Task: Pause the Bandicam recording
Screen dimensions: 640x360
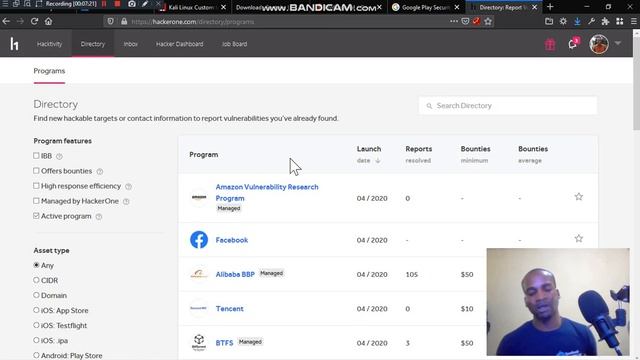Action: click(104, 4)
